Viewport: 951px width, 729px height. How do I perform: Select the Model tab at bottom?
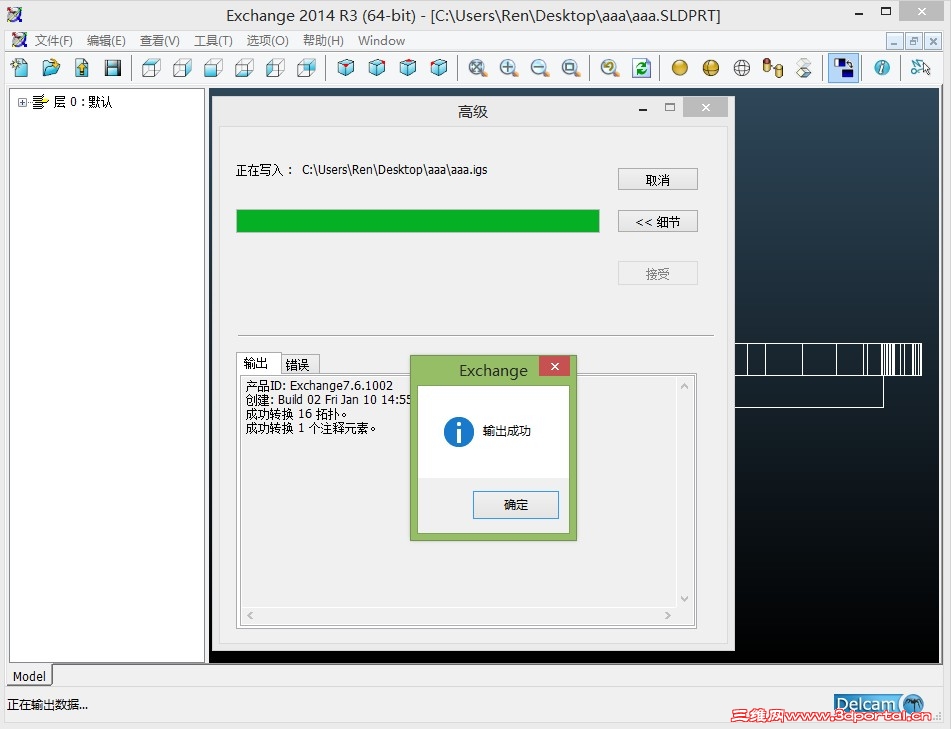(29, 676)
